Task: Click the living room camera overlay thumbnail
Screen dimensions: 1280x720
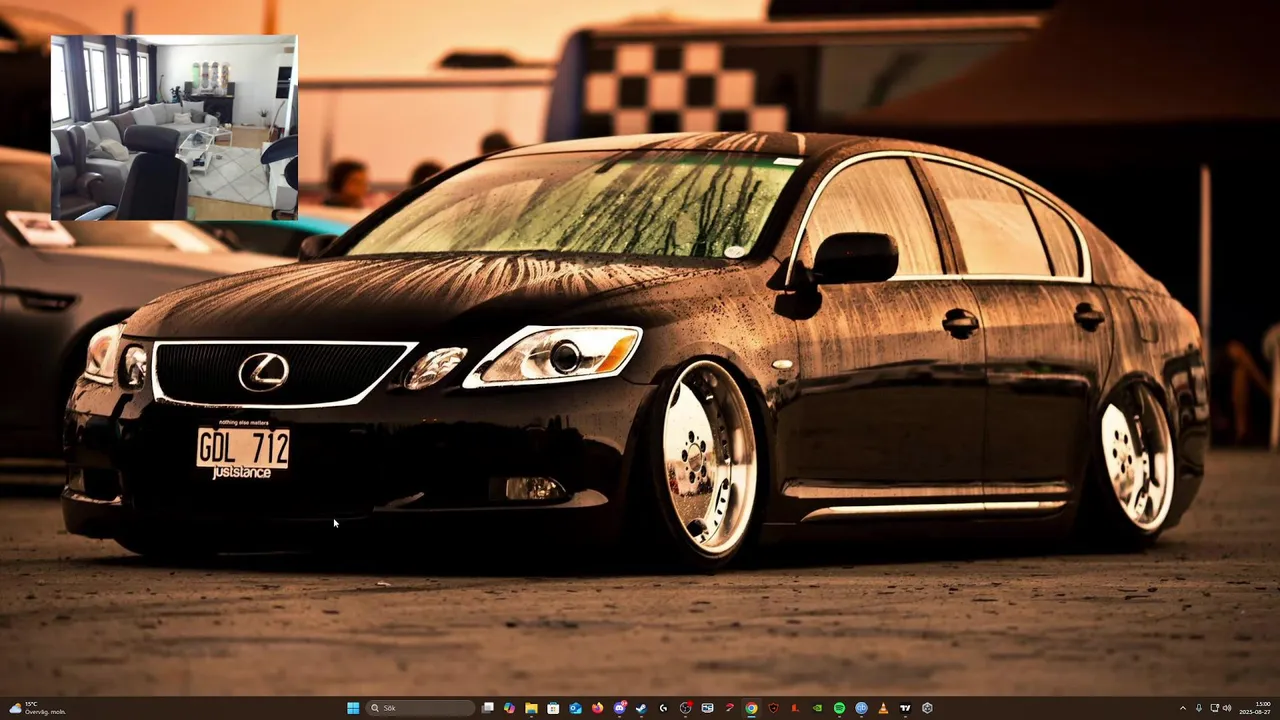Action: coord(174,127)
